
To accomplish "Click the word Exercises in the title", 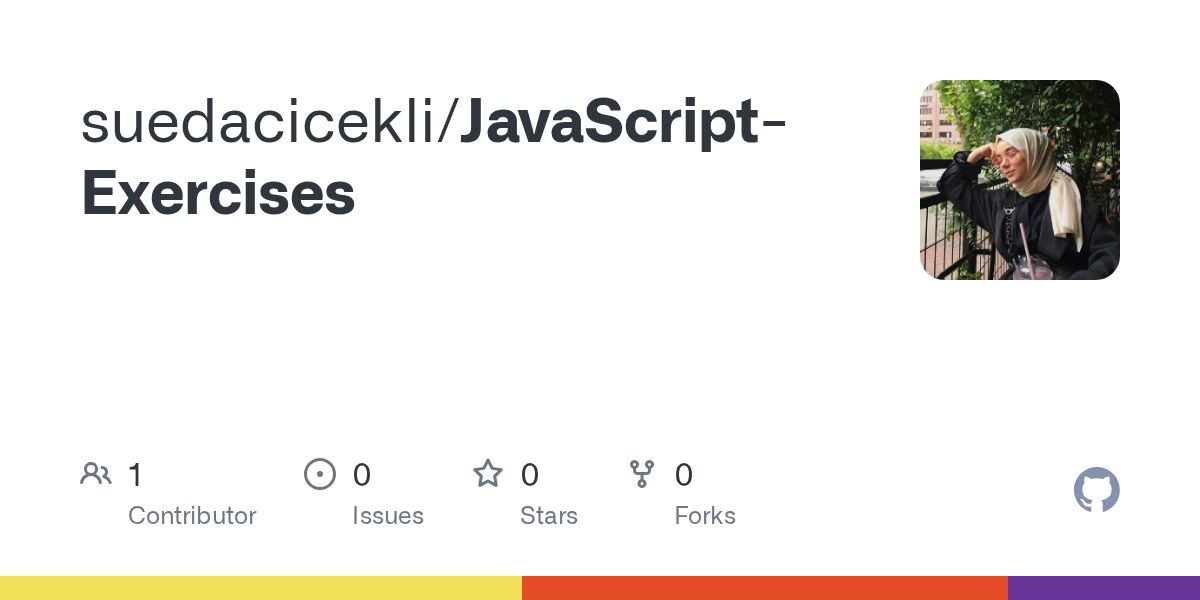I will [x=219, y=194].
